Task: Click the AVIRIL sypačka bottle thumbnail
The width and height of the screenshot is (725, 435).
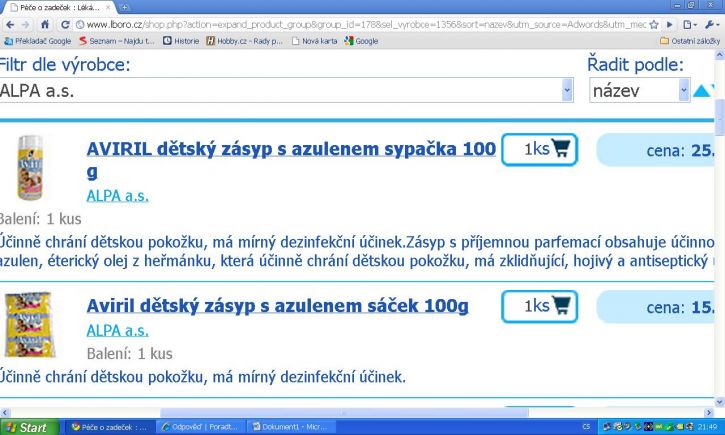Action: [30, 167]
